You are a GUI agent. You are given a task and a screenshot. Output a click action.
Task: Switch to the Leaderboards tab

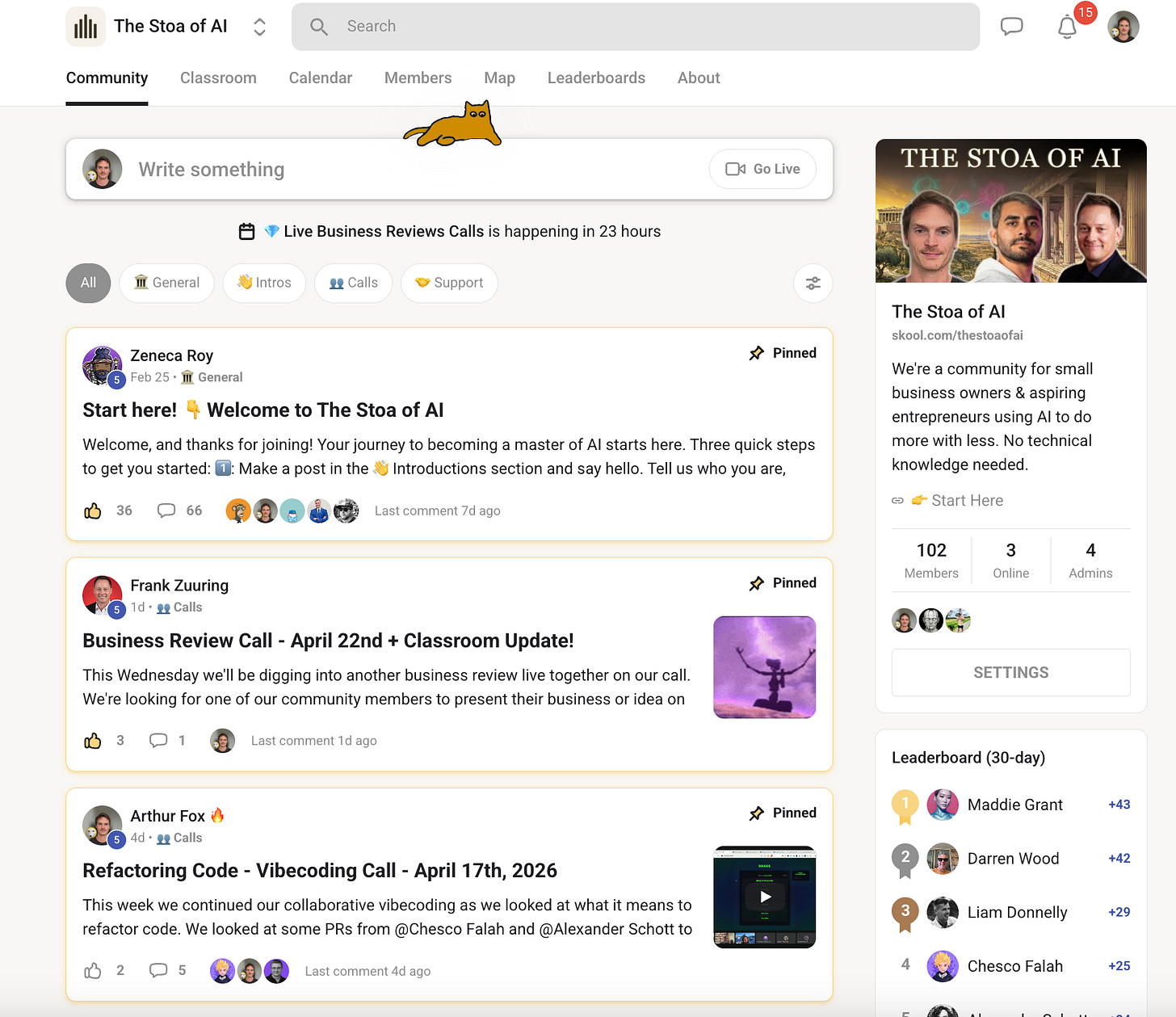pos(596,78)
